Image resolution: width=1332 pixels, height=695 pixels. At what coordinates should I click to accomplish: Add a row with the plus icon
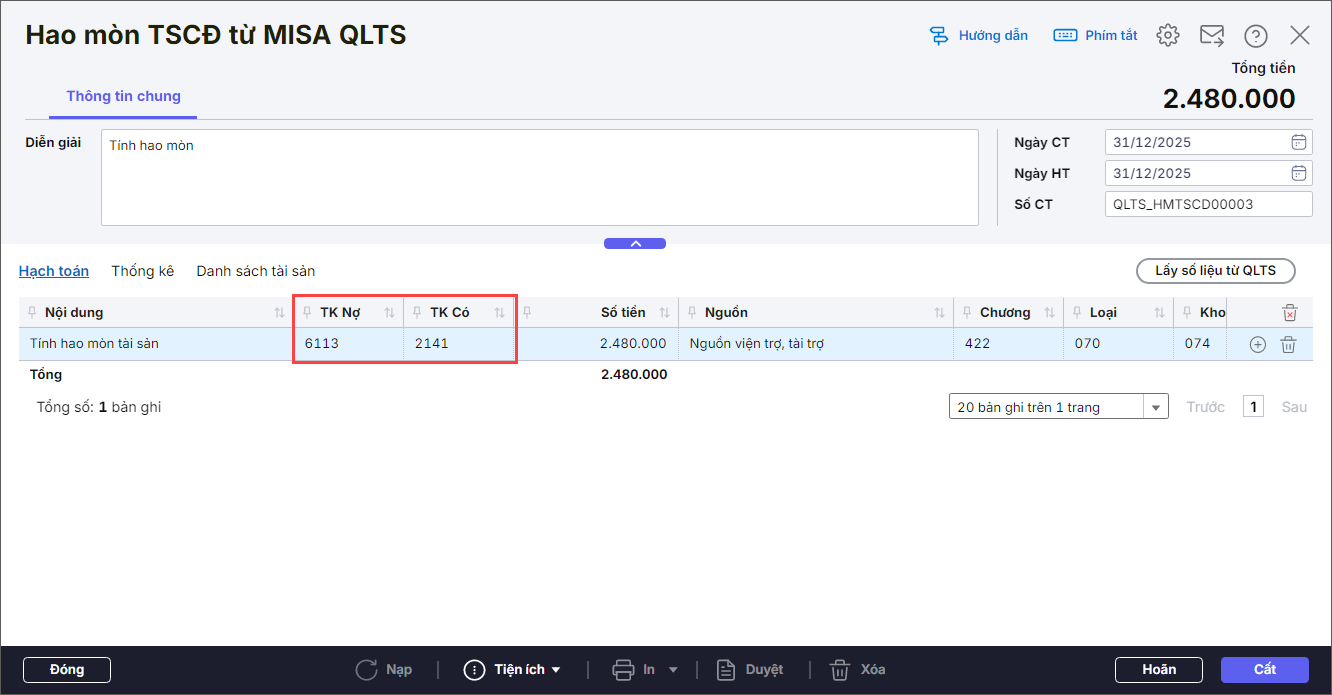[1258, 344]
